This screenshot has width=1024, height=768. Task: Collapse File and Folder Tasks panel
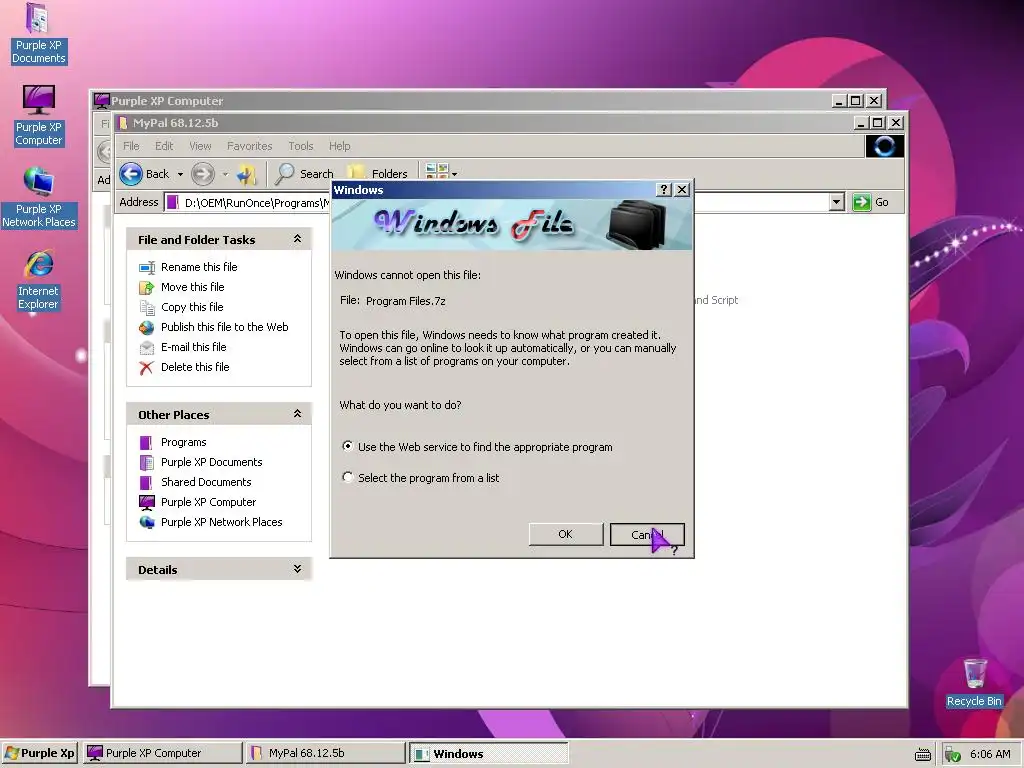(298, 239)
